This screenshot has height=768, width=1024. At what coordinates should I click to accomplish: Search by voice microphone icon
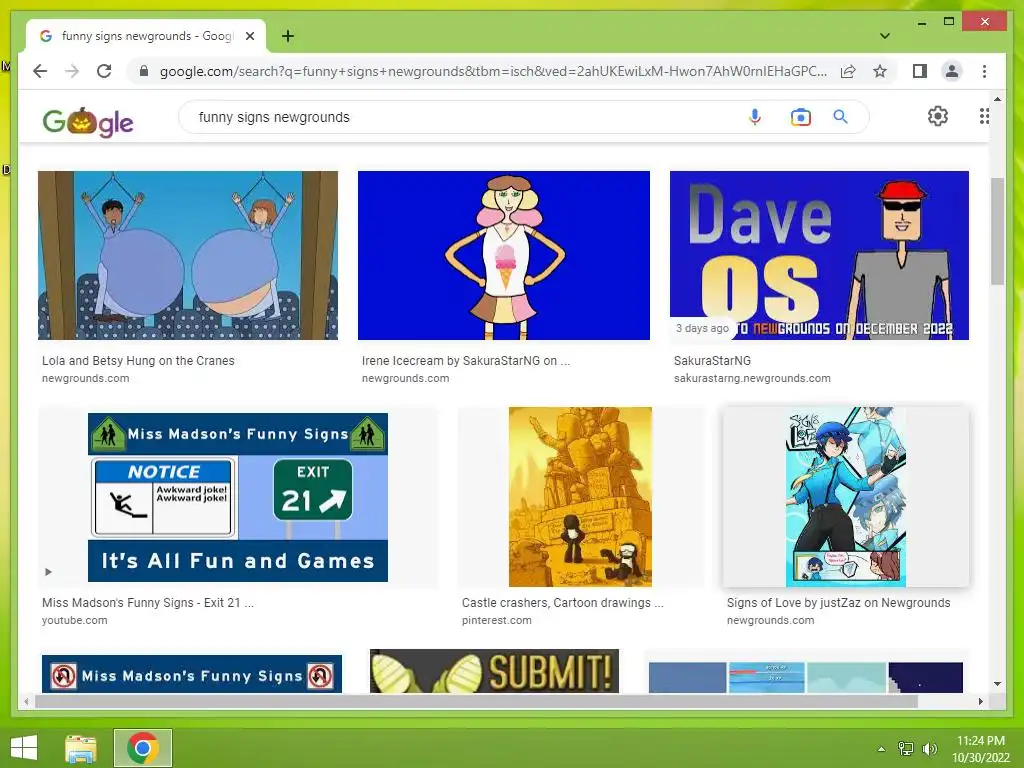755,117
